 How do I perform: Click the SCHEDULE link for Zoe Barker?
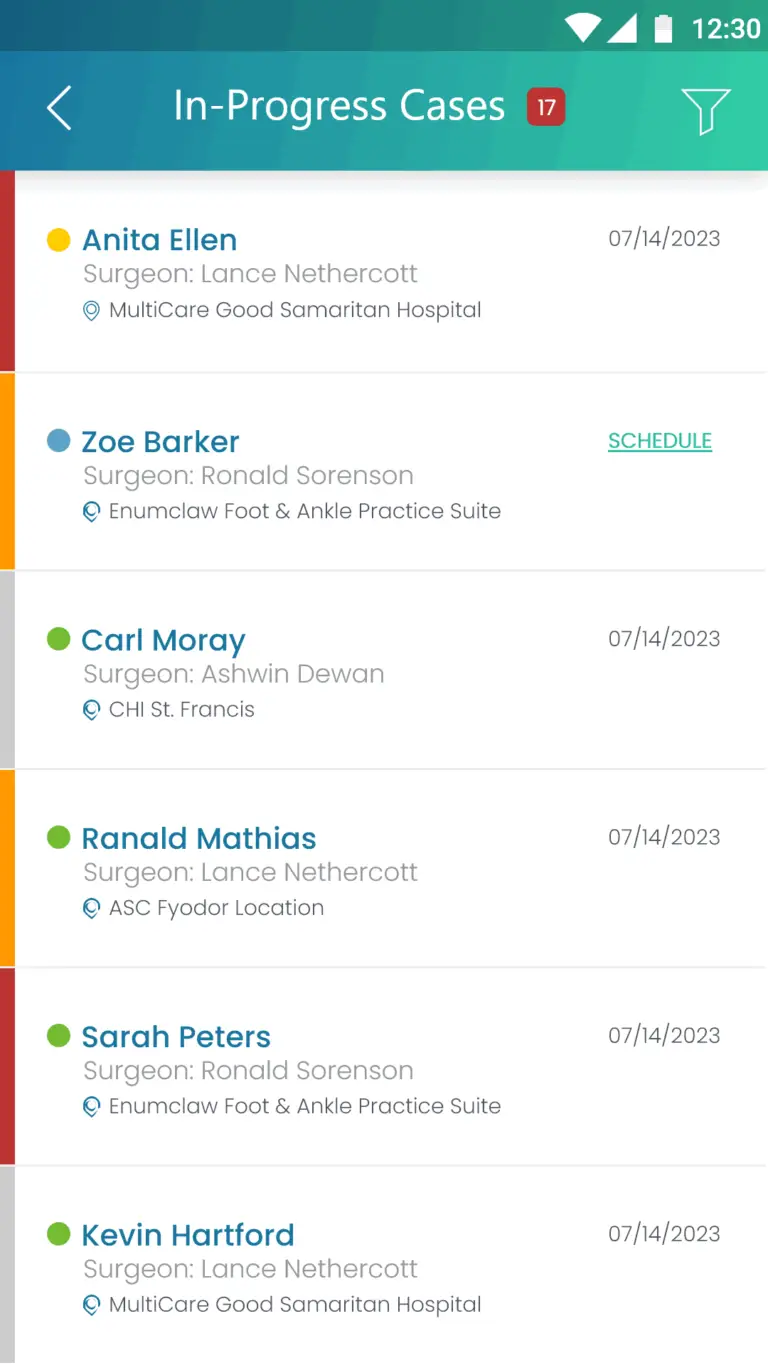tap(660, 441)
